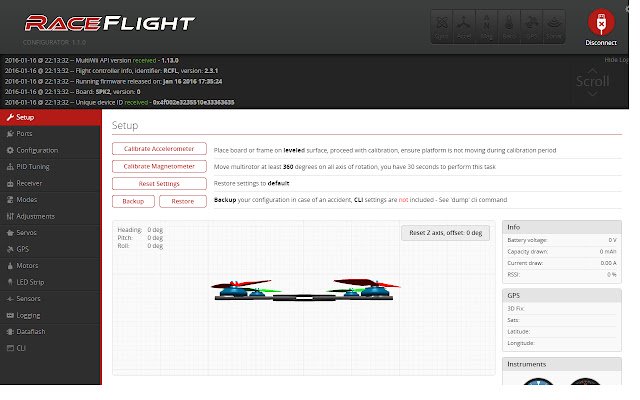Open the GPS tab in the sidebar
This screenshot has height=400, width=640.
coord(51,249)
